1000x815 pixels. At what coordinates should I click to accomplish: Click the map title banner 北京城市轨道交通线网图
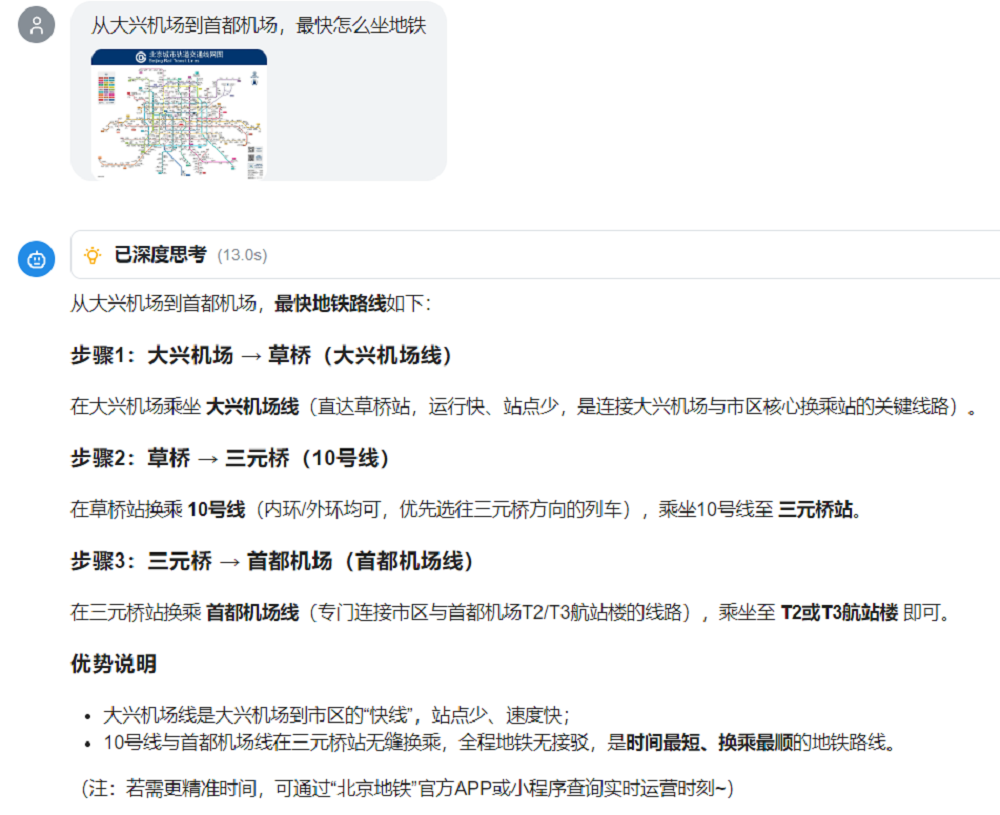tap(186, 57)
